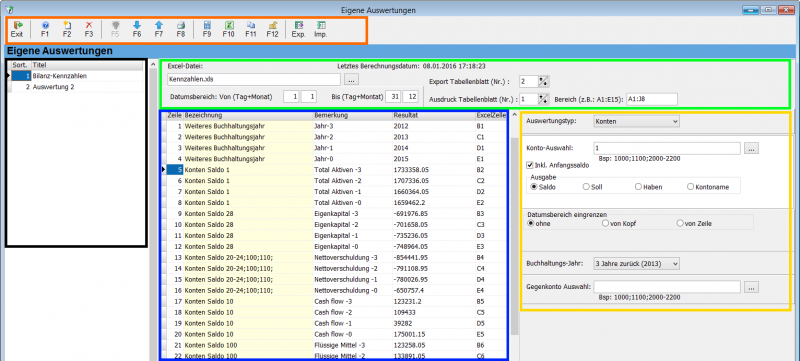Screen dimensions: 800x361
Task: Adjust Export Tabellenblatt number stepper
Action: click(x=544, y=82)
